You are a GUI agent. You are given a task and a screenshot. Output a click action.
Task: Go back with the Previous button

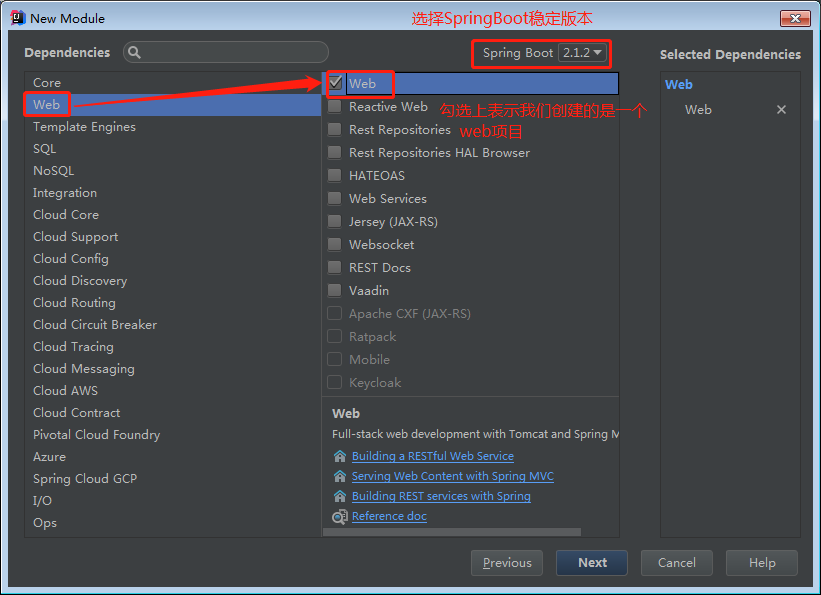coord(507,563)
